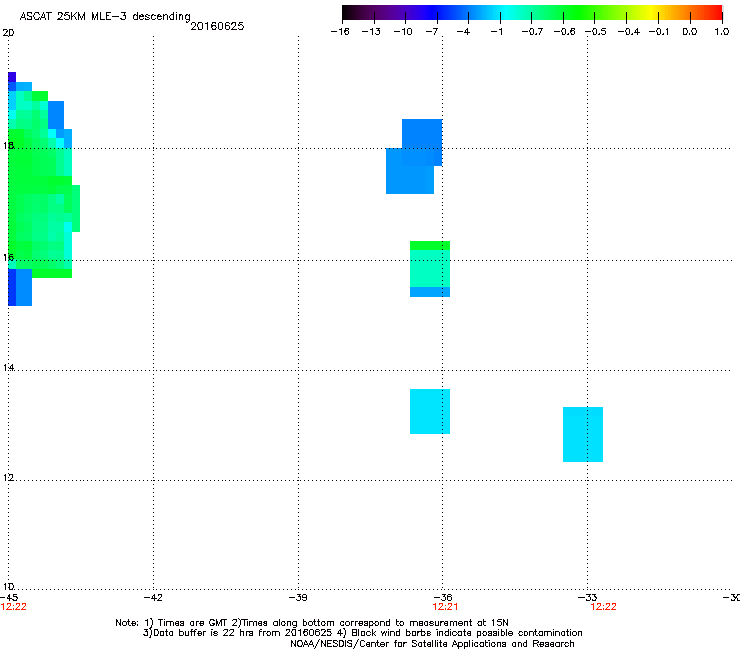The height and width of the screenshot is (650, 740).
Task: Click the latitude 14 axis label
Action: (8, 367)
